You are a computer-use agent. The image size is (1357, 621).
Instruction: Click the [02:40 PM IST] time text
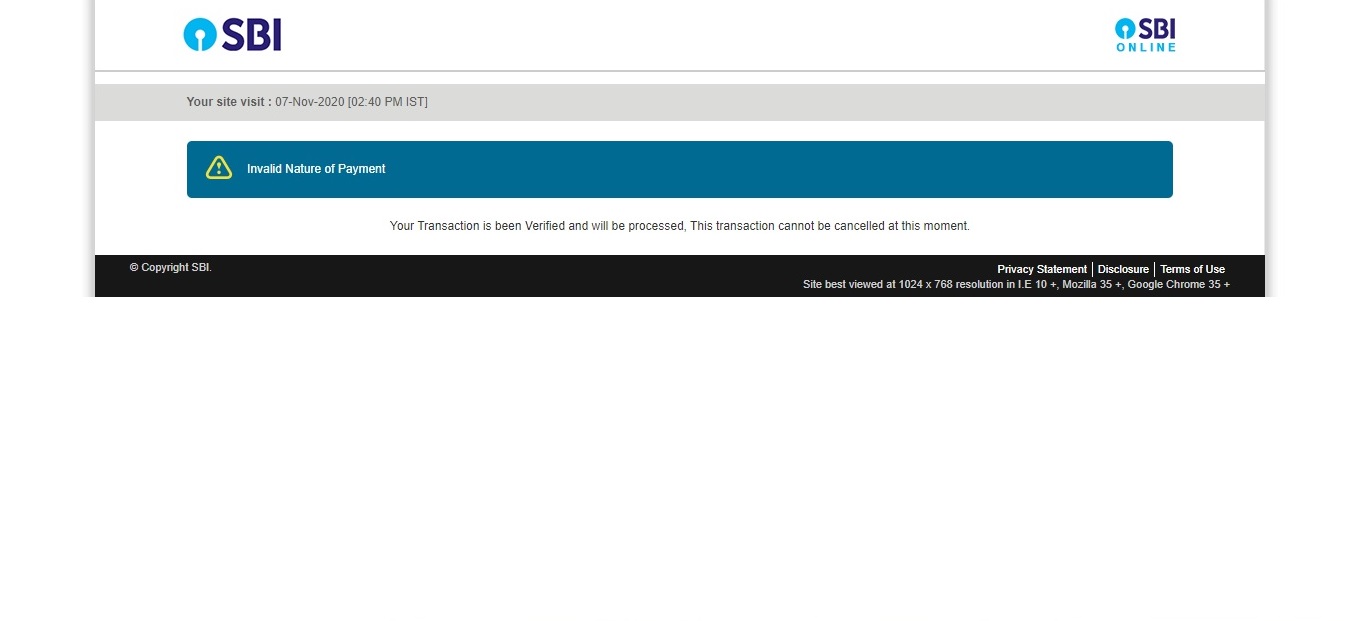(388, 102)
